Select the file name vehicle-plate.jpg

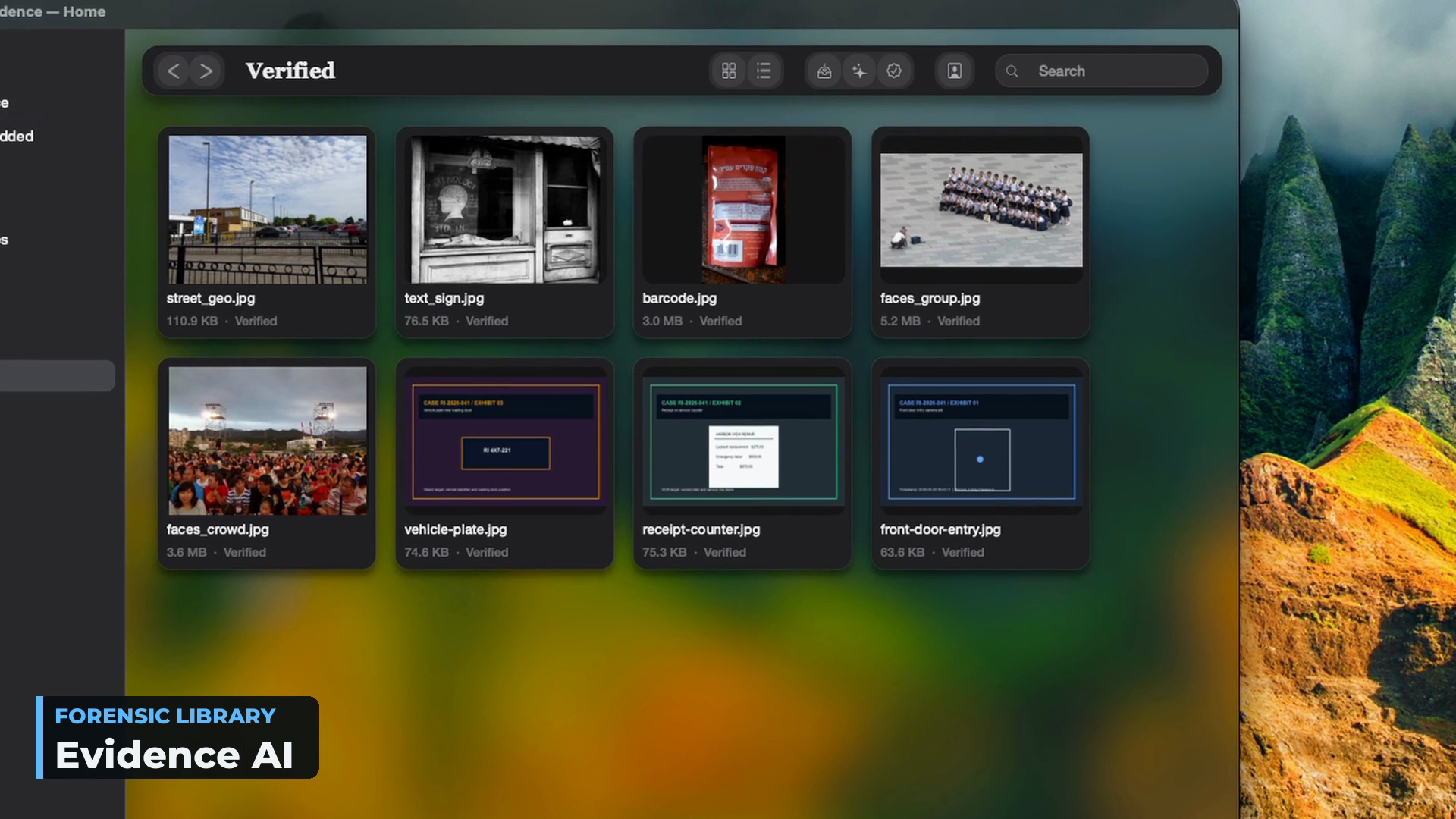pos(456,530)
